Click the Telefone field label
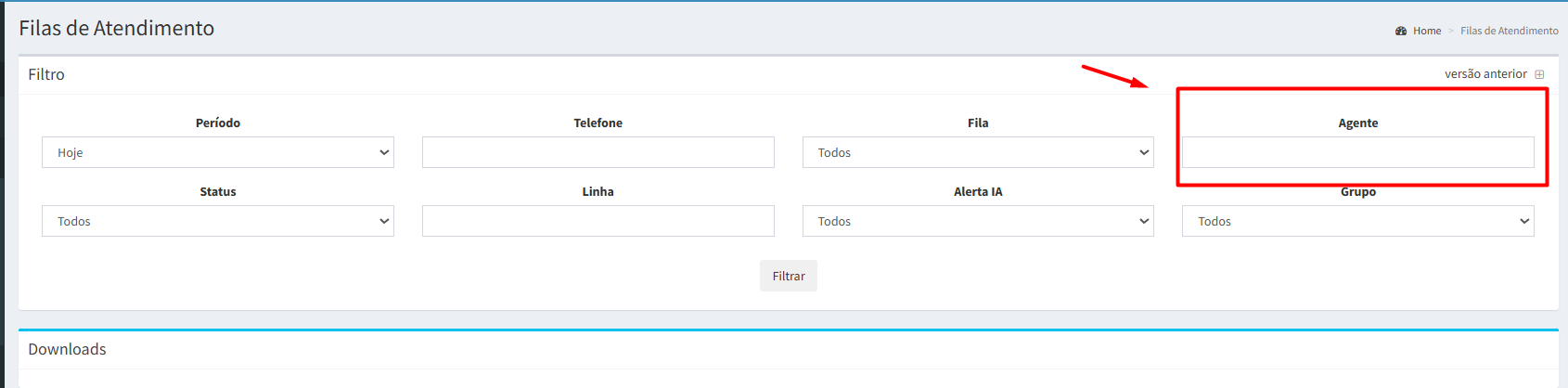 [x=598, y=123]
